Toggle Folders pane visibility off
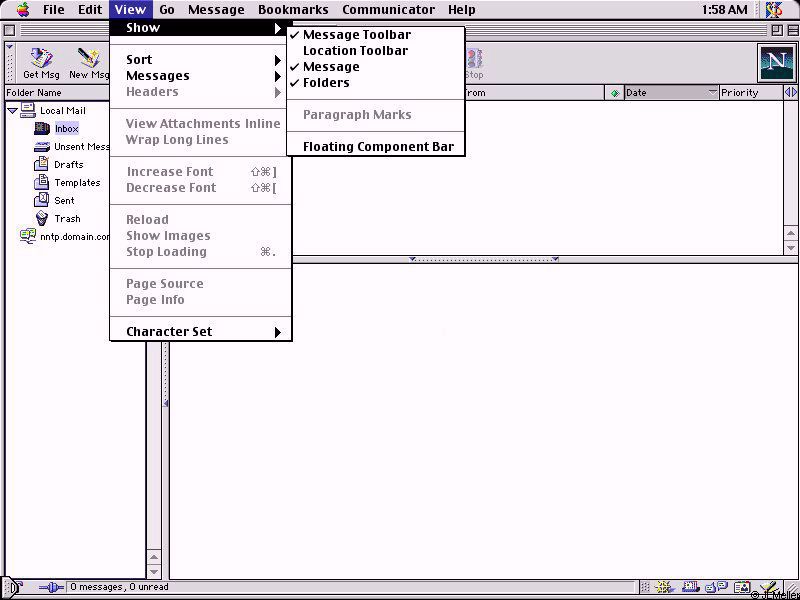Screen dimensions: 800x600 (x=326, y=83)
